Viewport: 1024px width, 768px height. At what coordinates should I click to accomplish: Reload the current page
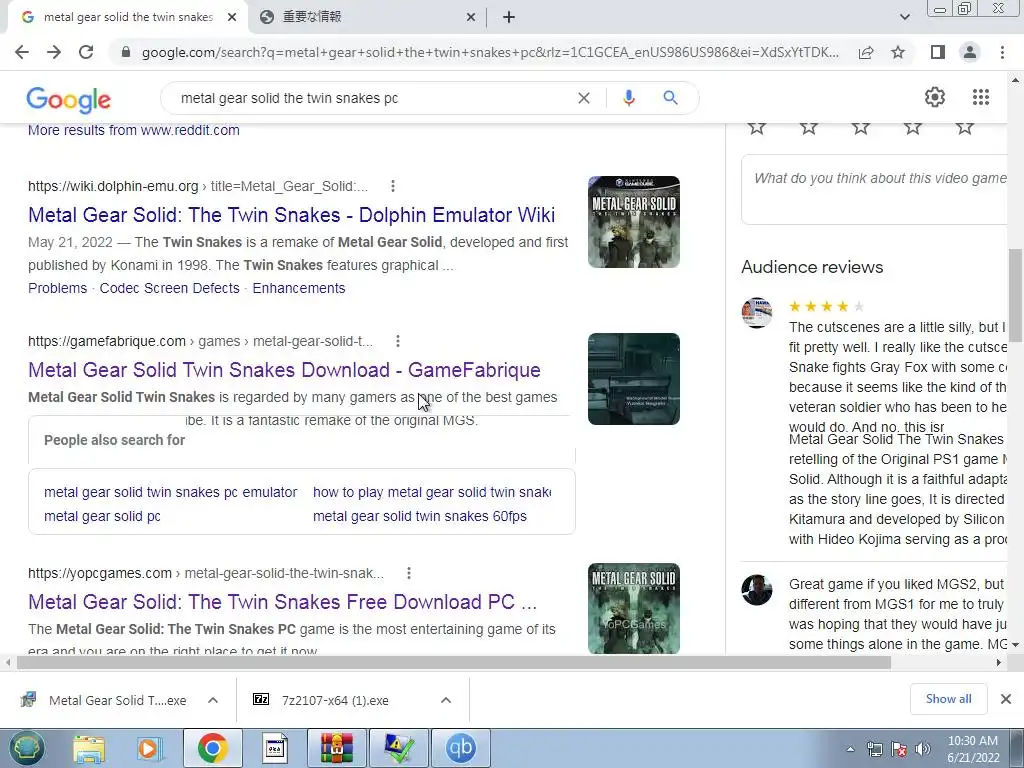tap(86, 52)
